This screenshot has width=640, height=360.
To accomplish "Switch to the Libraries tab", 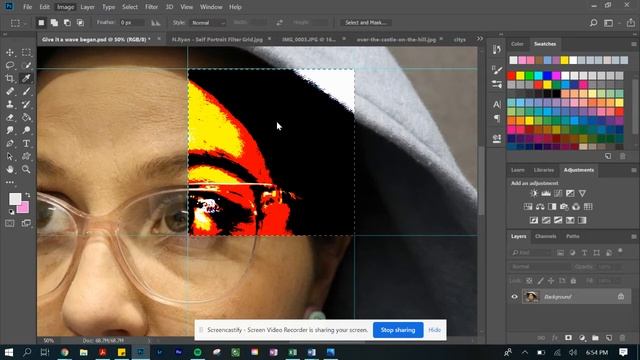I will pyautogui.click(x=544, y=170).
